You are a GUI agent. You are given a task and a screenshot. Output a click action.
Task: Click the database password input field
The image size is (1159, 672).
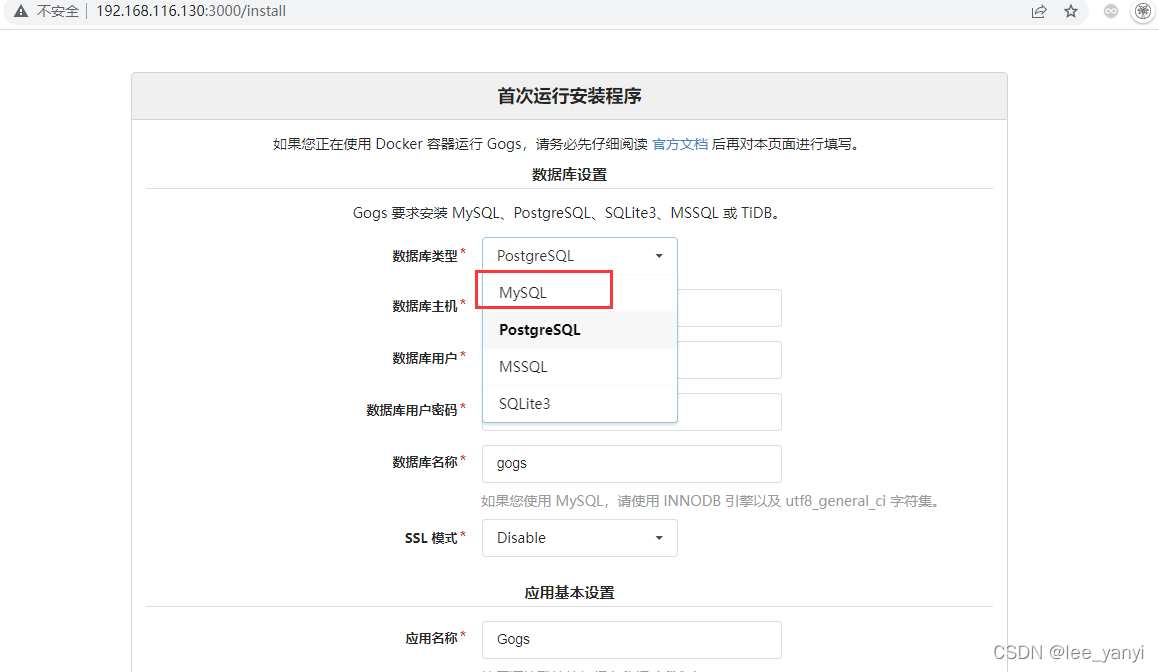(x=729, y=412)
